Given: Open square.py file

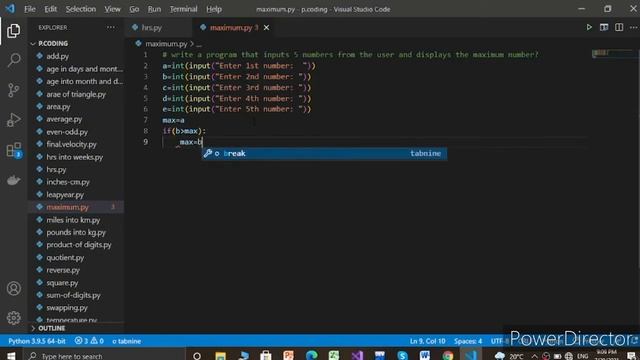Looking at the screenshot, I should click(62, 283).
